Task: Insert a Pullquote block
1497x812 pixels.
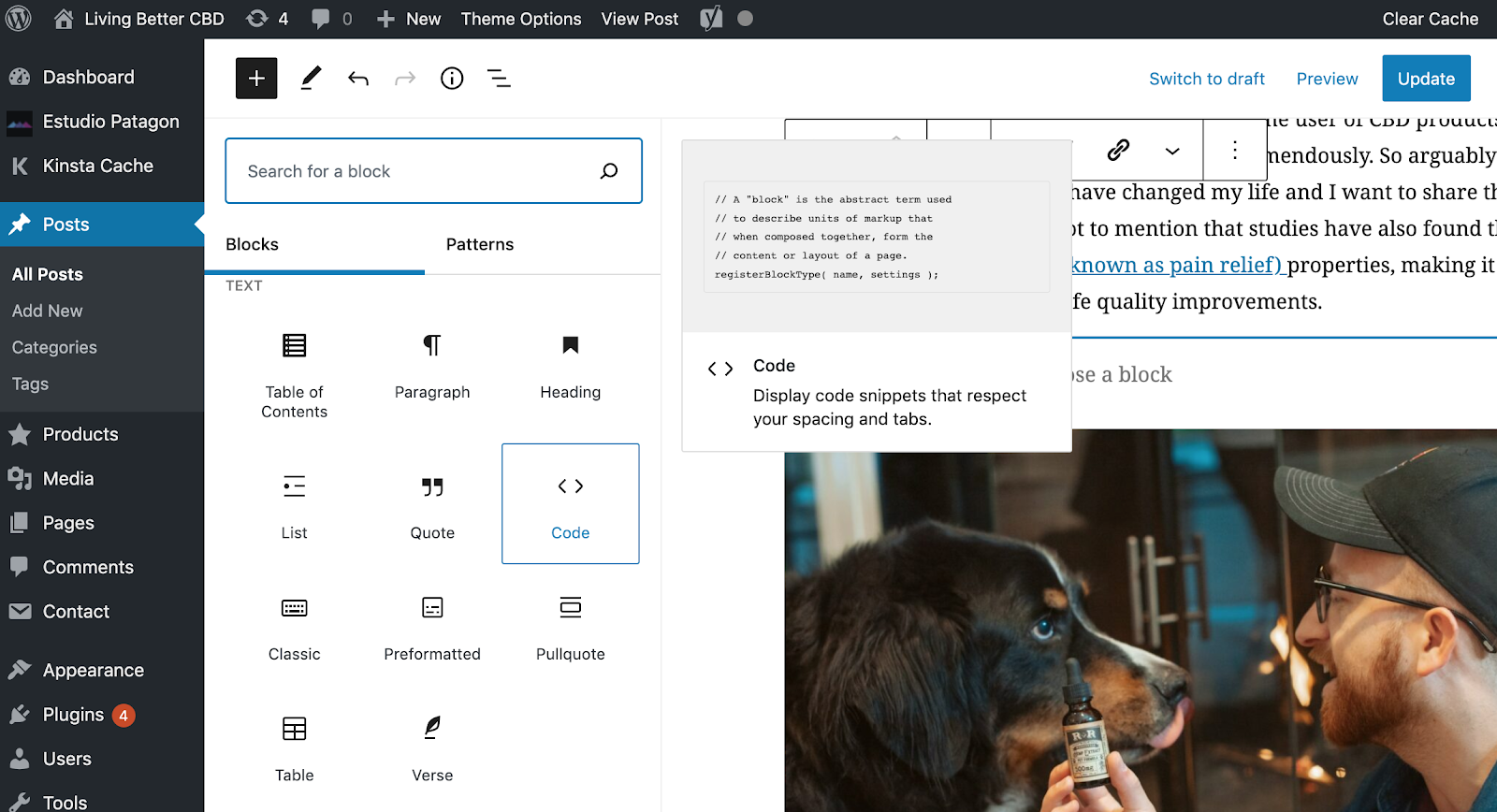Action: pos(571,627)
